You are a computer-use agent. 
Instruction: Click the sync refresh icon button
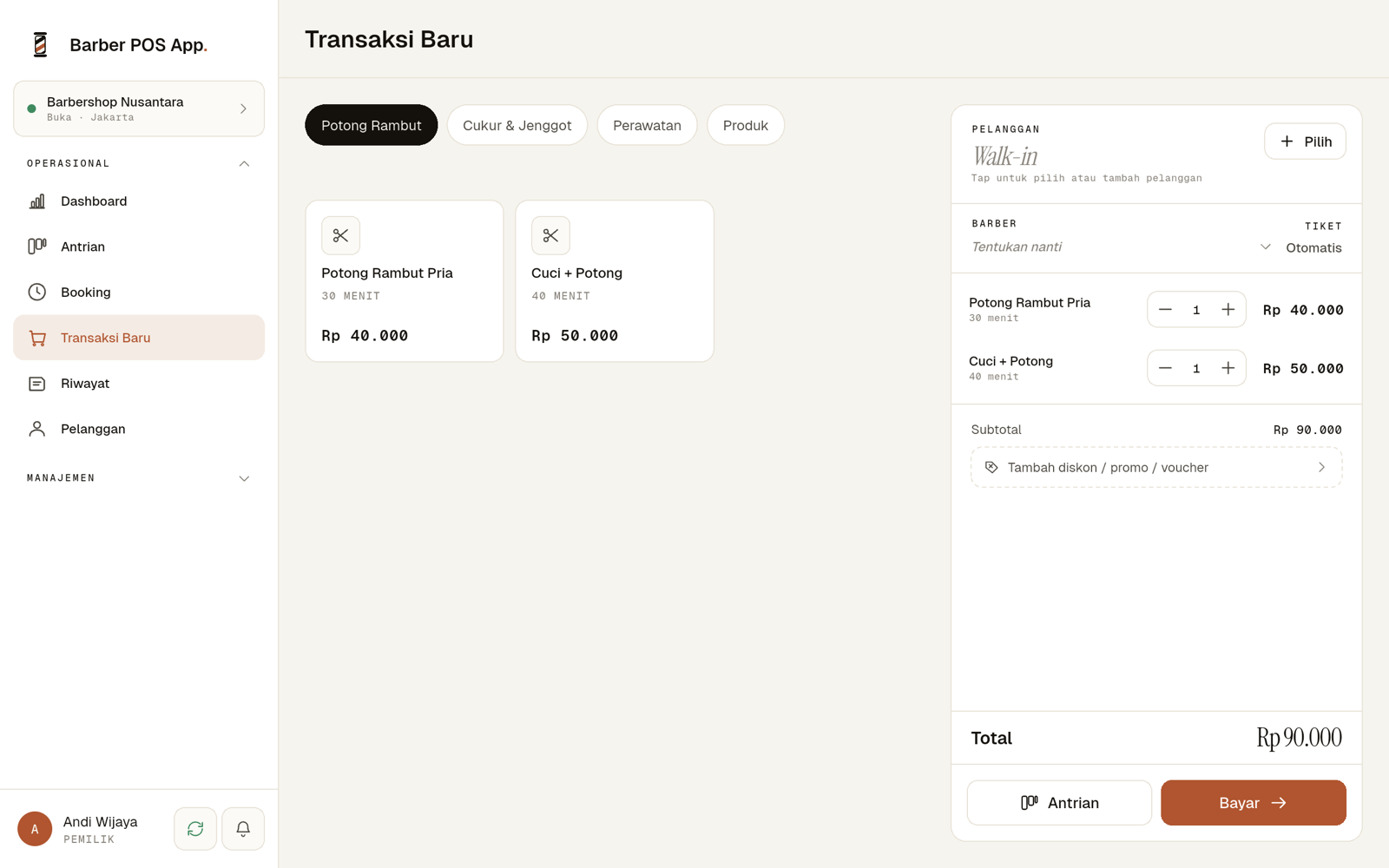[x=195, y=829]
